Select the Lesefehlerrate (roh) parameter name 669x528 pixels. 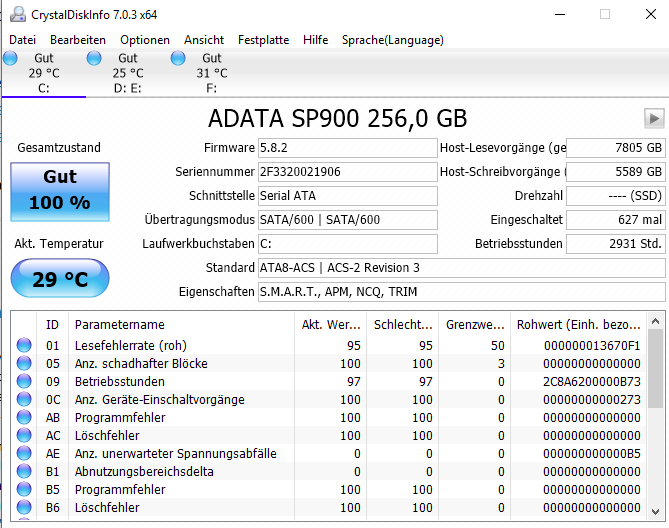pos(131,345)
